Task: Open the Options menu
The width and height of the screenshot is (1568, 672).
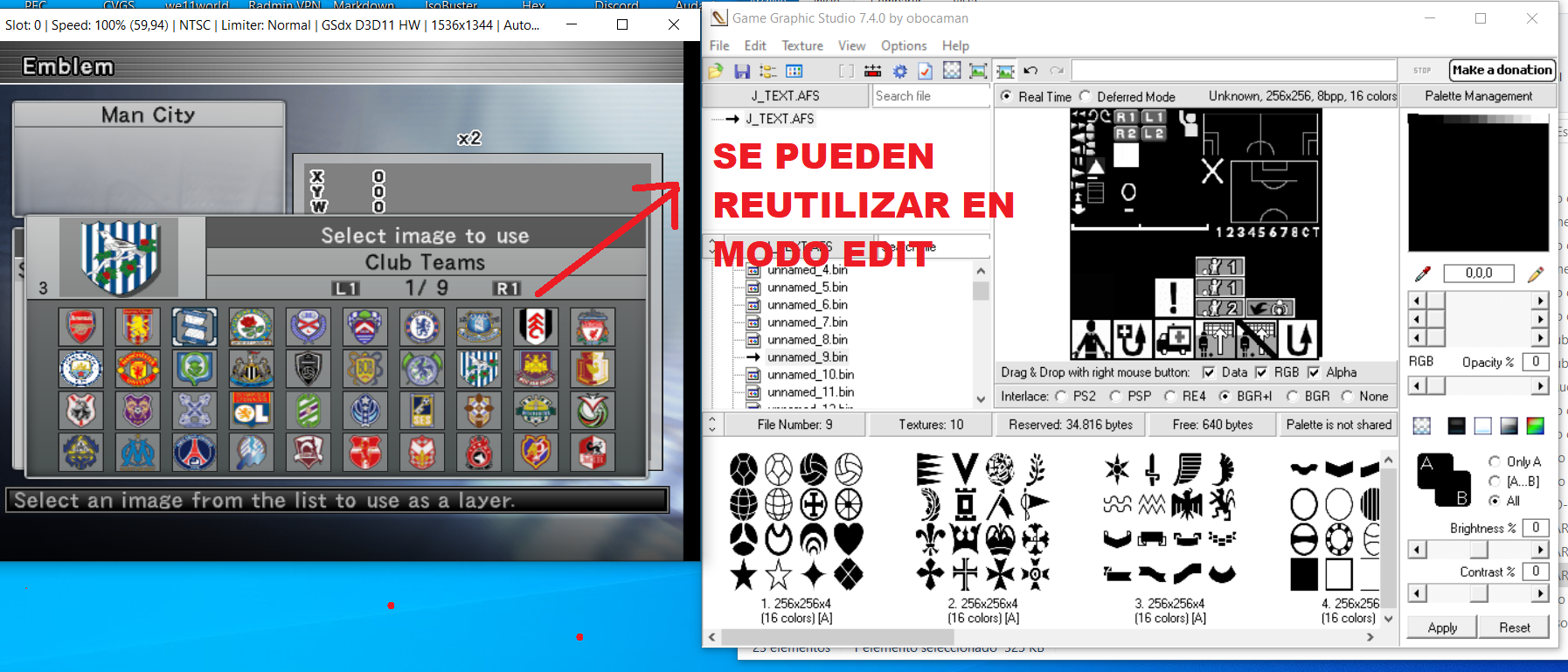Action: pyautogui.click(x=904, y=45)
